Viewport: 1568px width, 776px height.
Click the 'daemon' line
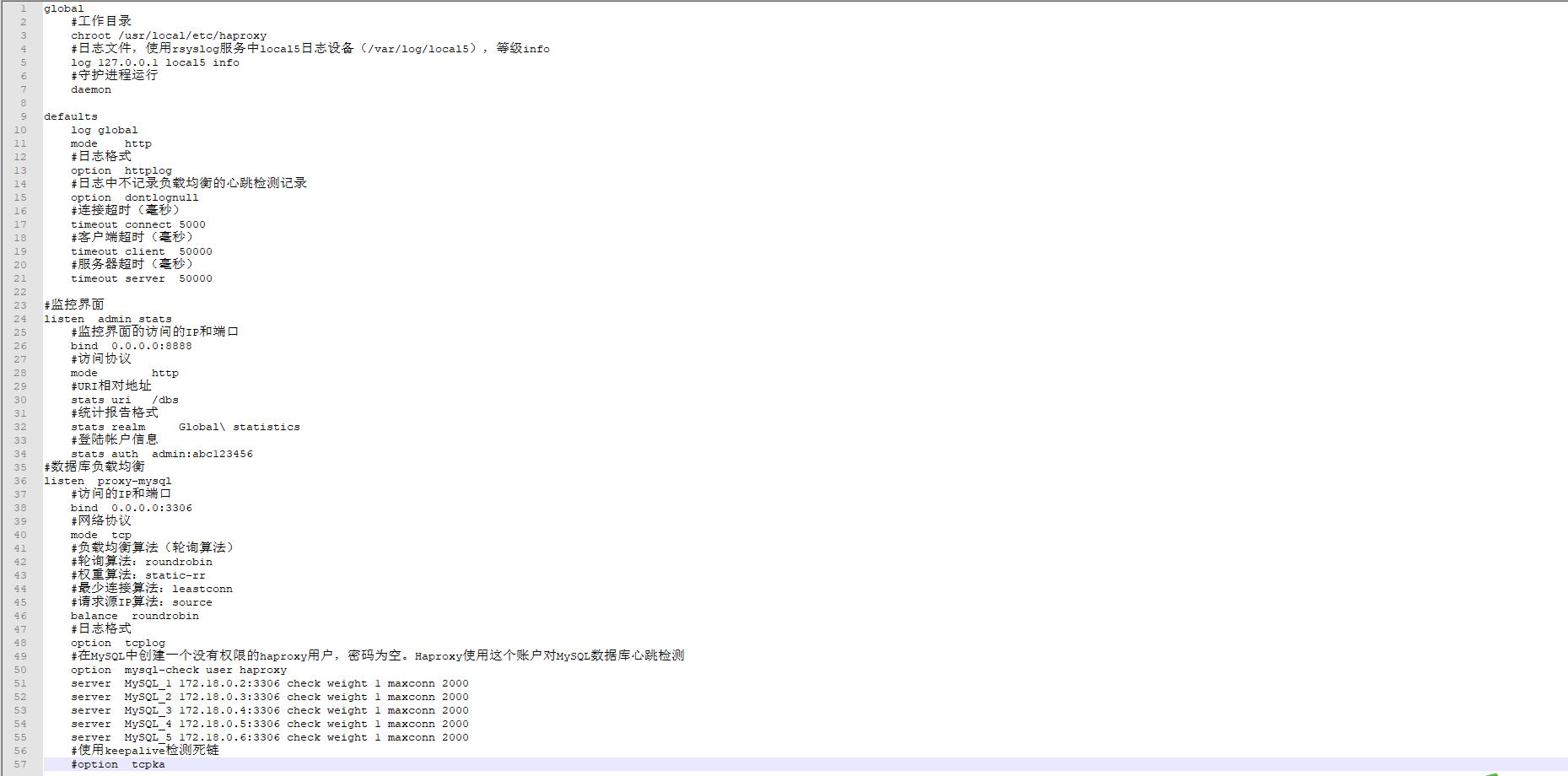click(91, 89)
